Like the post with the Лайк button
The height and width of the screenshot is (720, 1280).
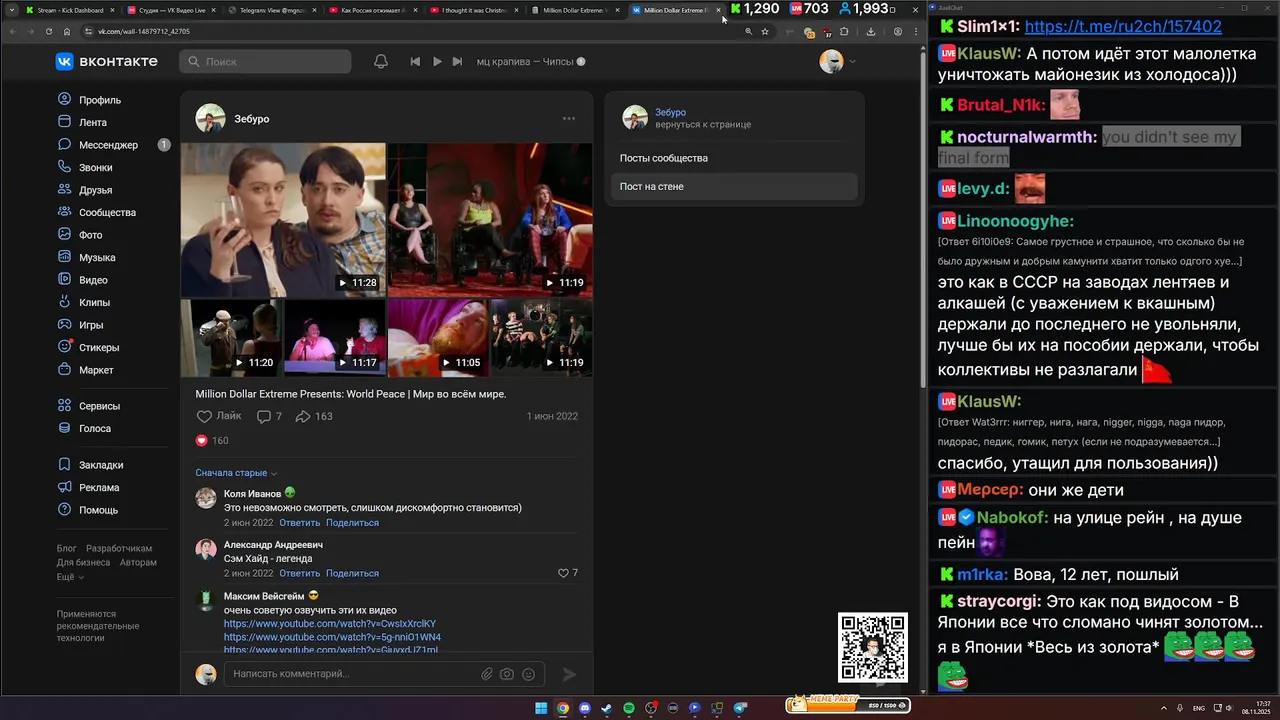click(219, 416)
